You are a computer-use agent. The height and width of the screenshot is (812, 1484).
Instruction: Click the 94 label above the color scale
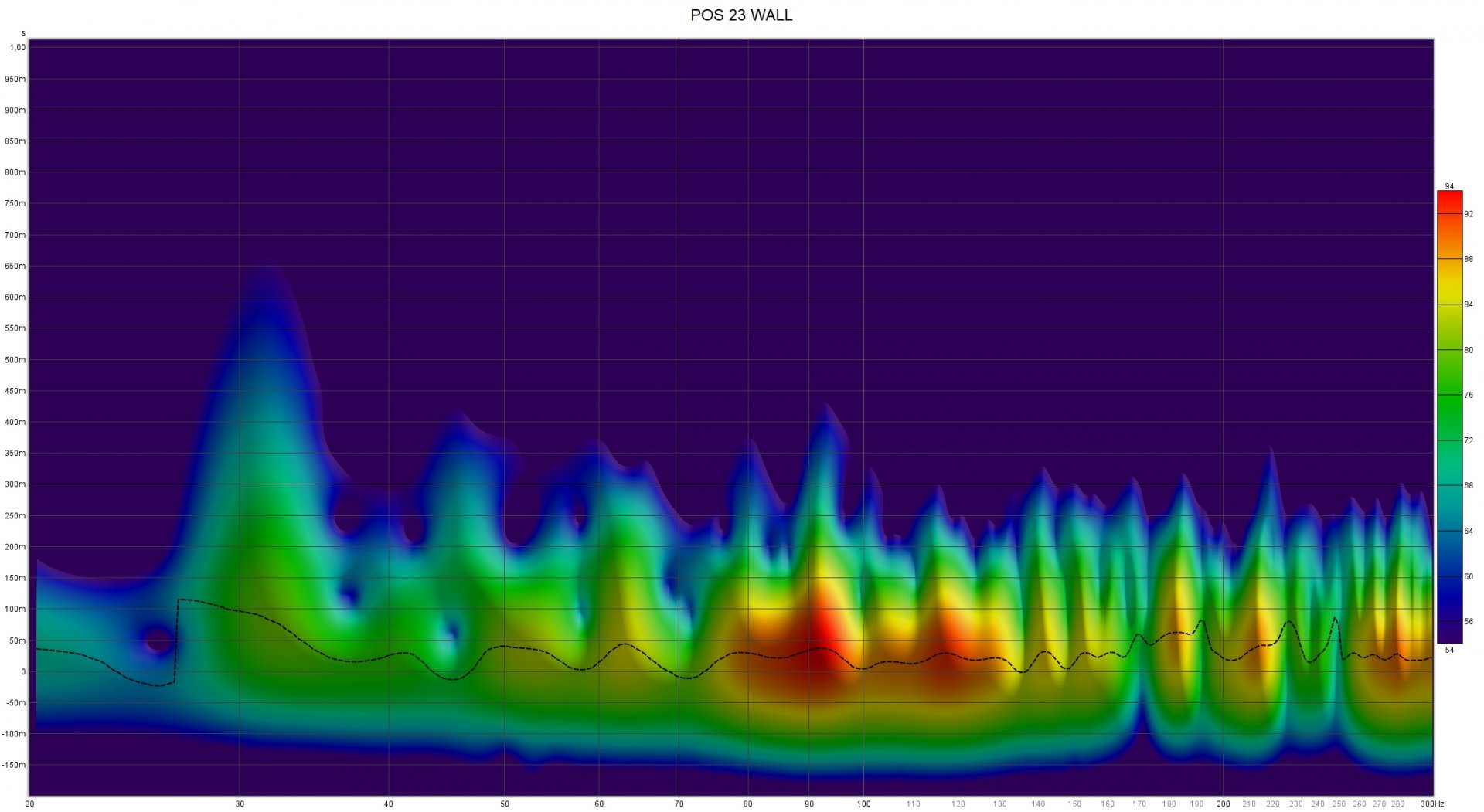tap(1449, 186)
